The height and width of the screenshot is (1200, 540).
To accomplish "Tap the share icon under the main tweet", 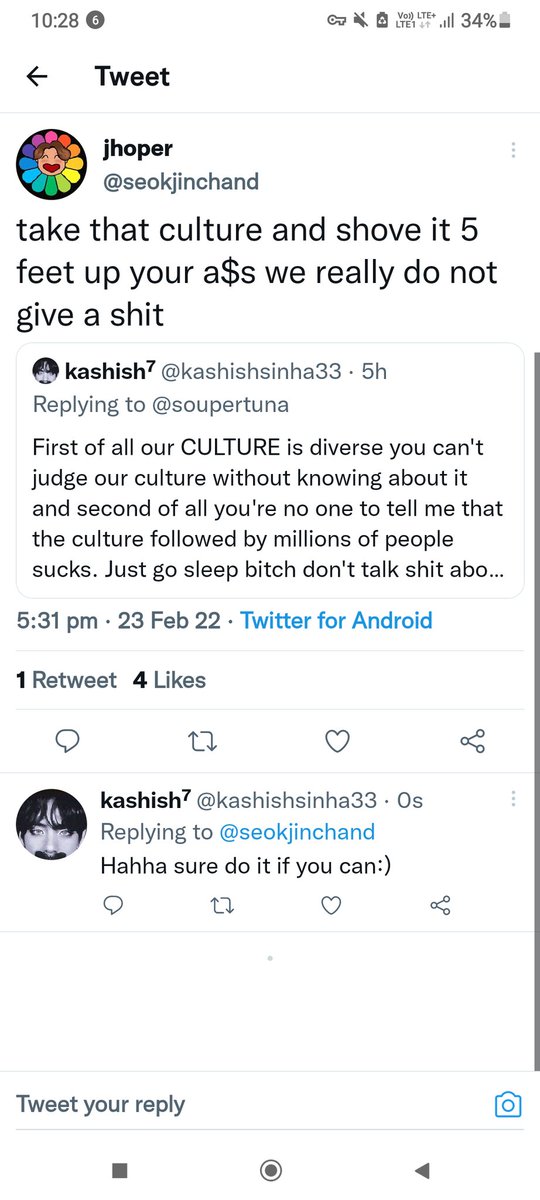I will click(472, 741).
